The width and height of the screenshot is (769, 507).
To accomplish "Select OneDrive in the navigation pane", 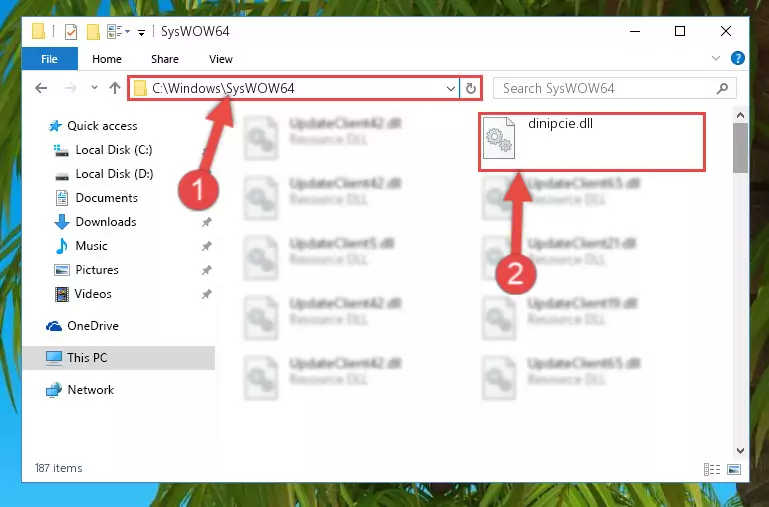I will (x=93, y=326).
